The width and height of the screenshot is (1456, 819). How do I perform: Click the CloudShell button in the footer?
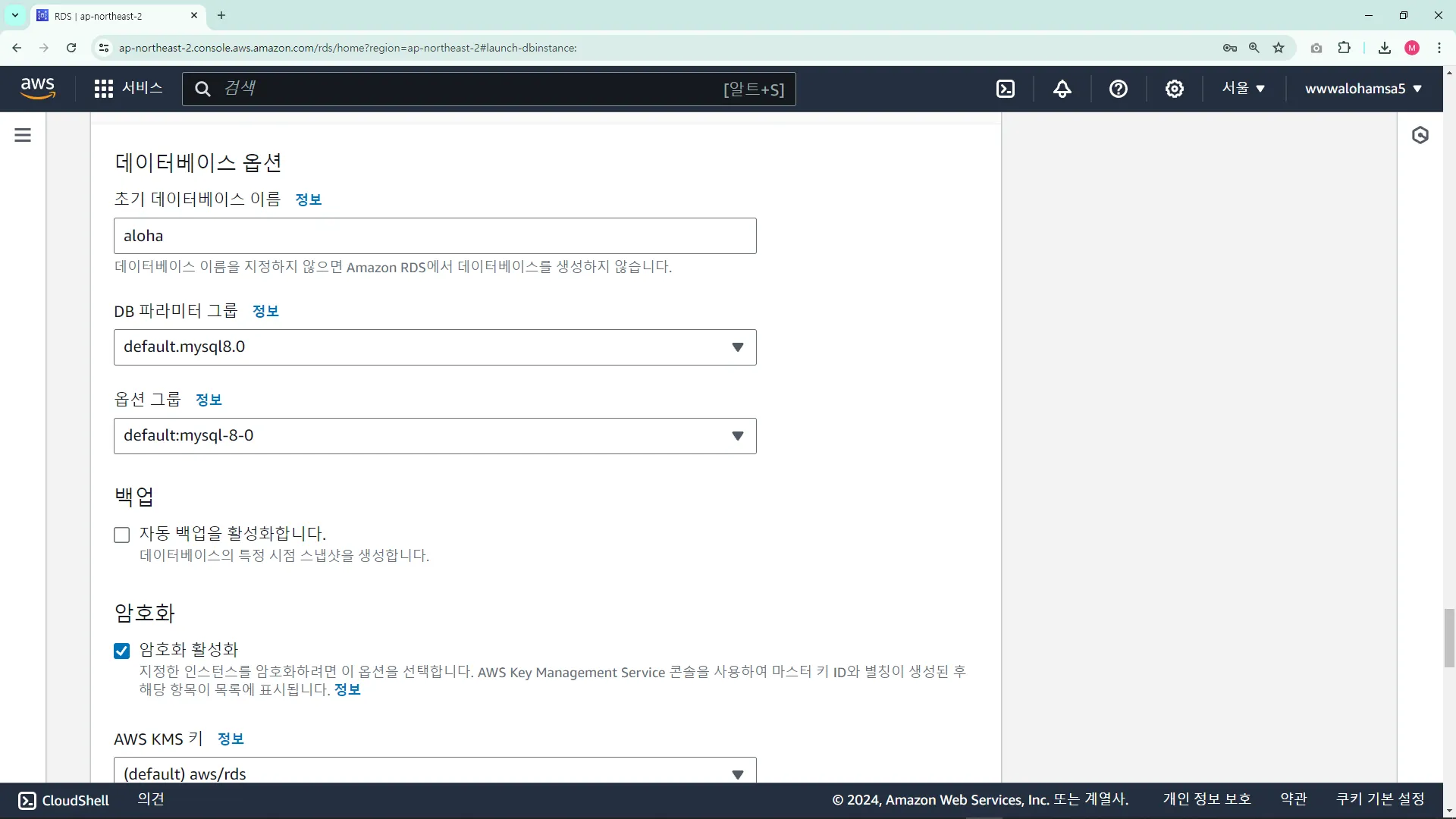[x=64, y=800]
